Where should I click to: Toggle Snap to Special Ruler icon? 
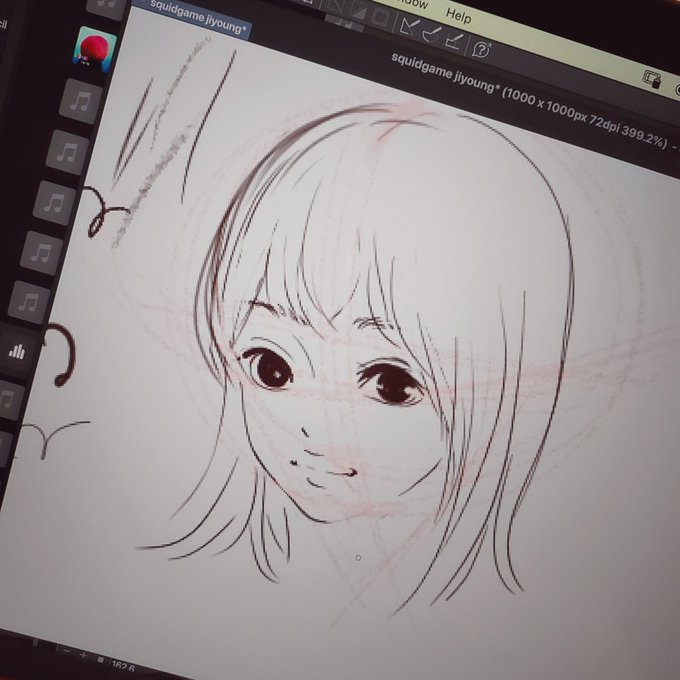[x=431, y=35]
